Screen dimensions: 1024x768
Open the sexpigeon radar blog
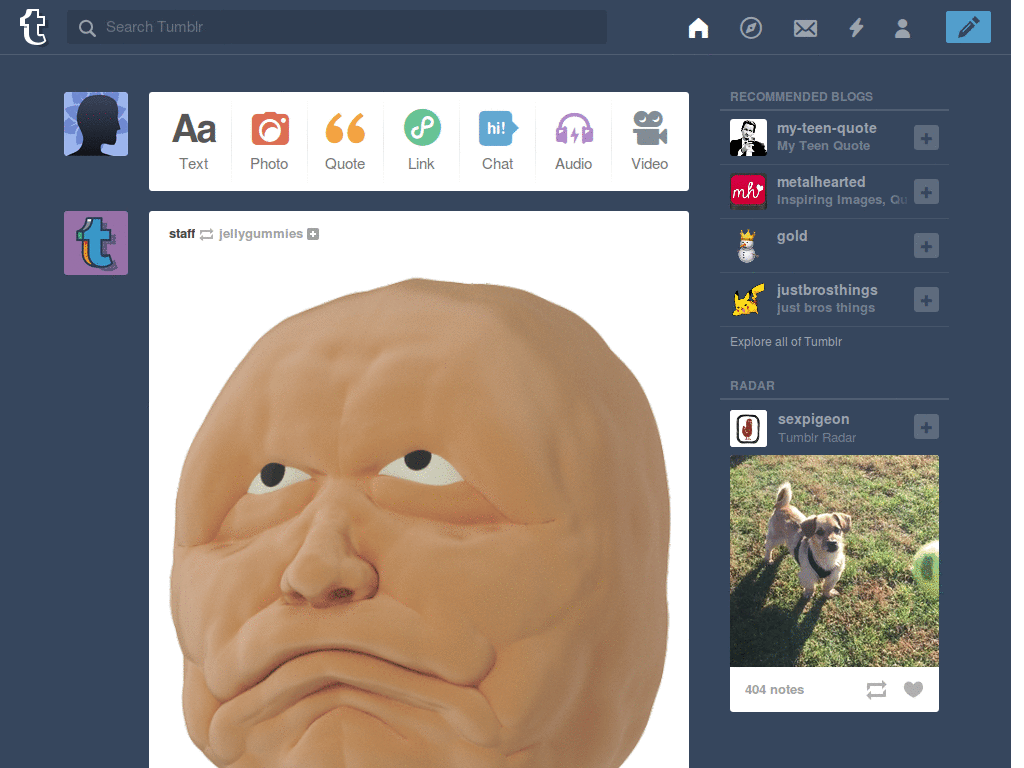813,419
